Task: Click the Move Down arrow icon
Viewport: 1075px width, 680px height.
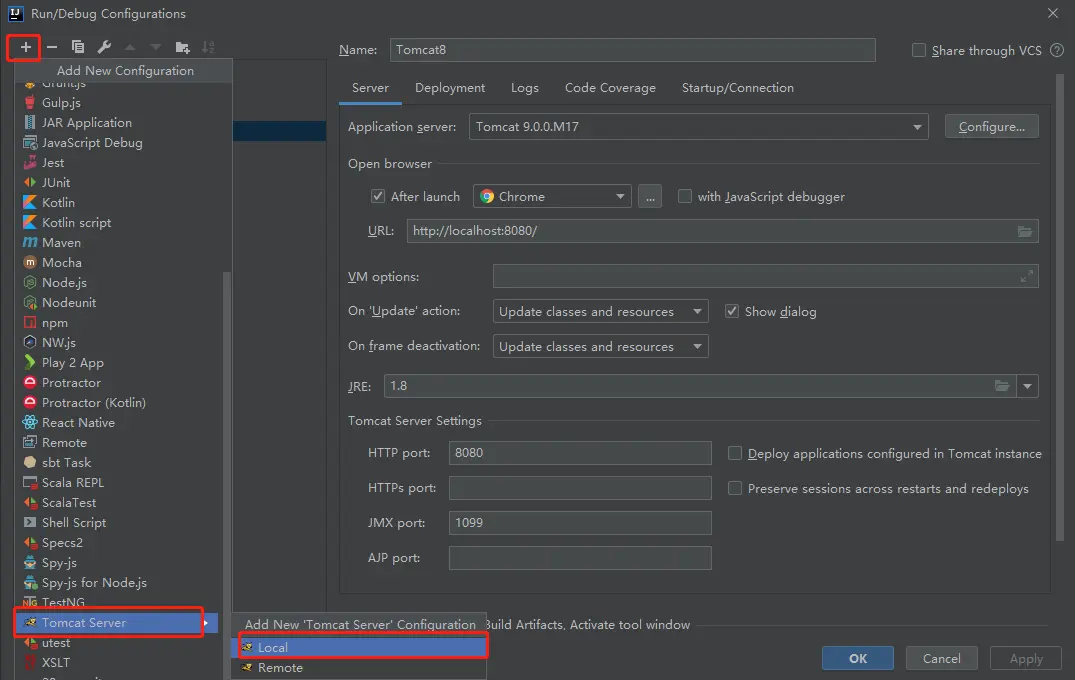Action: point(156,47)
